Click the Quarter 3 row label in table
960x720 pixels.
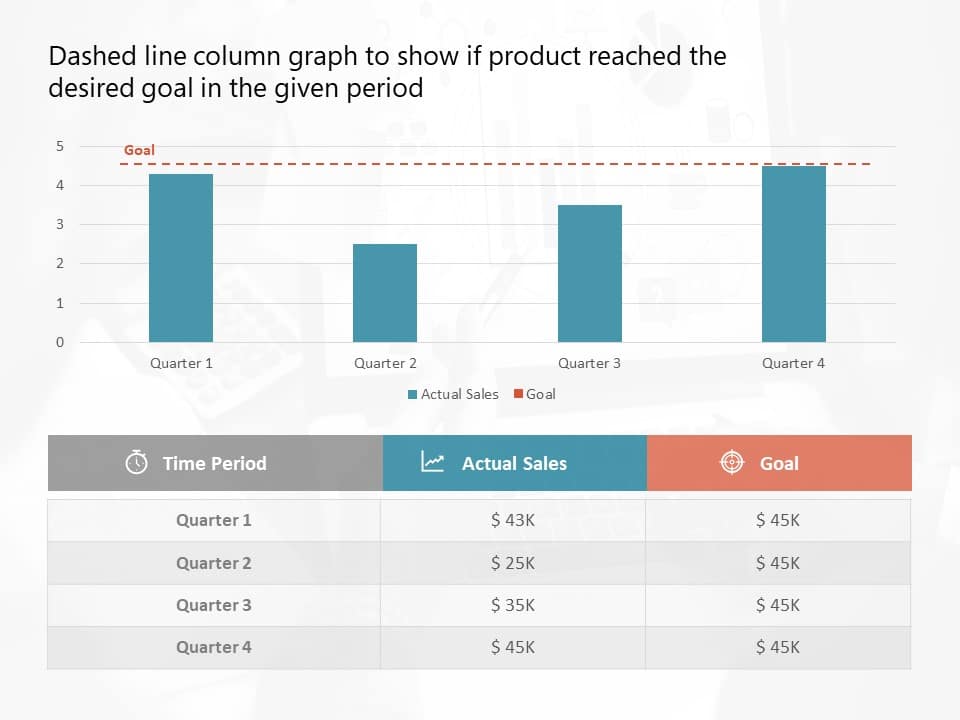pyautogui.click(x=214, y=606)
